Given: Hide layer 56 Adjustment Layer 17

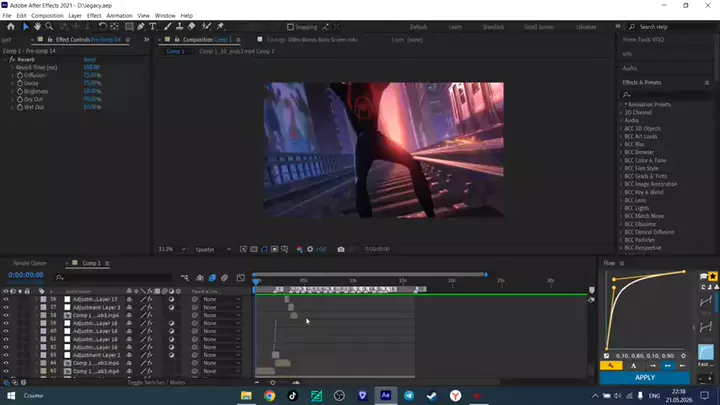Looking at the screenshot, I should coord(6,299).
